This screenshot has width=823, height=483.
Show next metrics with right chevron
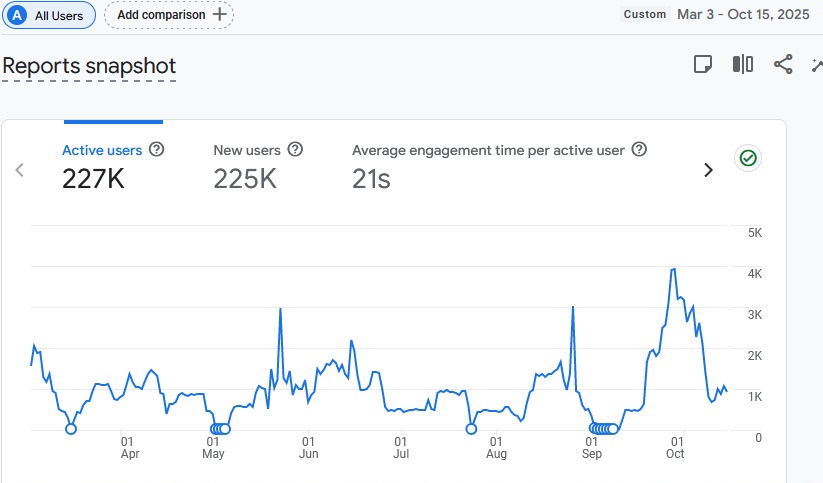pos(708,170)
